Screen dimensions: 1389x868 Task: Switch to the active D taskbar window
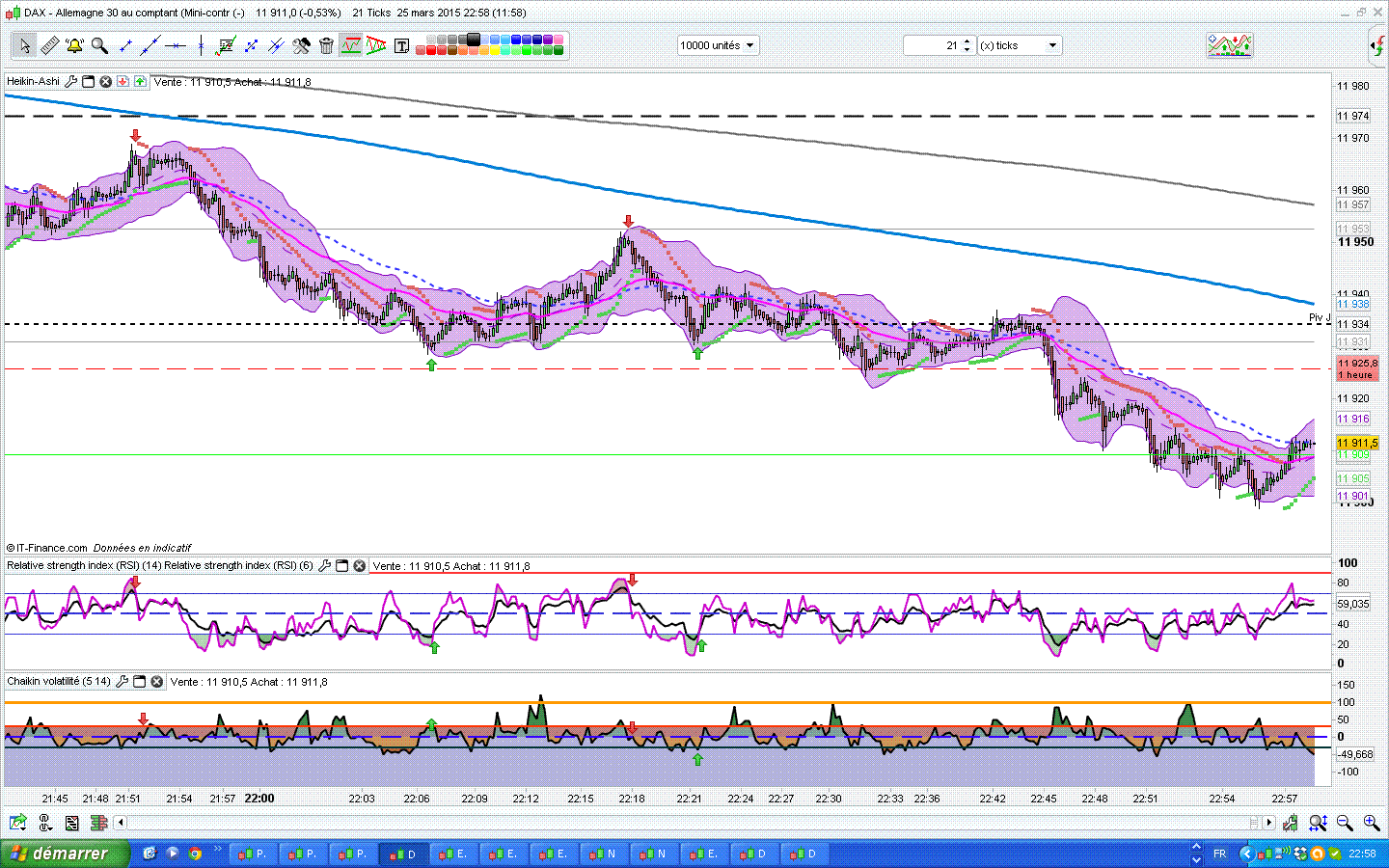point(403,854)
